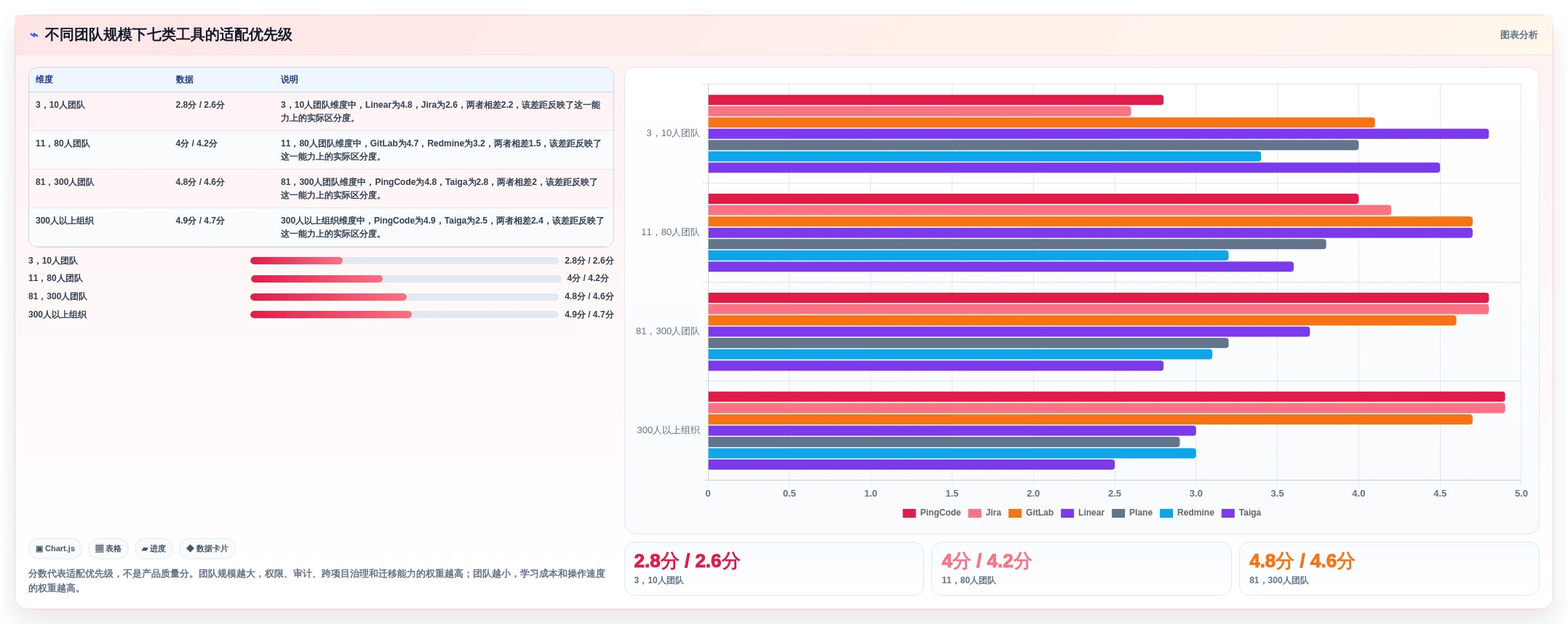Viewport: 1568px width, 624px height.
Task: Click the 数据卡片 tag
Action: coord(207,548)
